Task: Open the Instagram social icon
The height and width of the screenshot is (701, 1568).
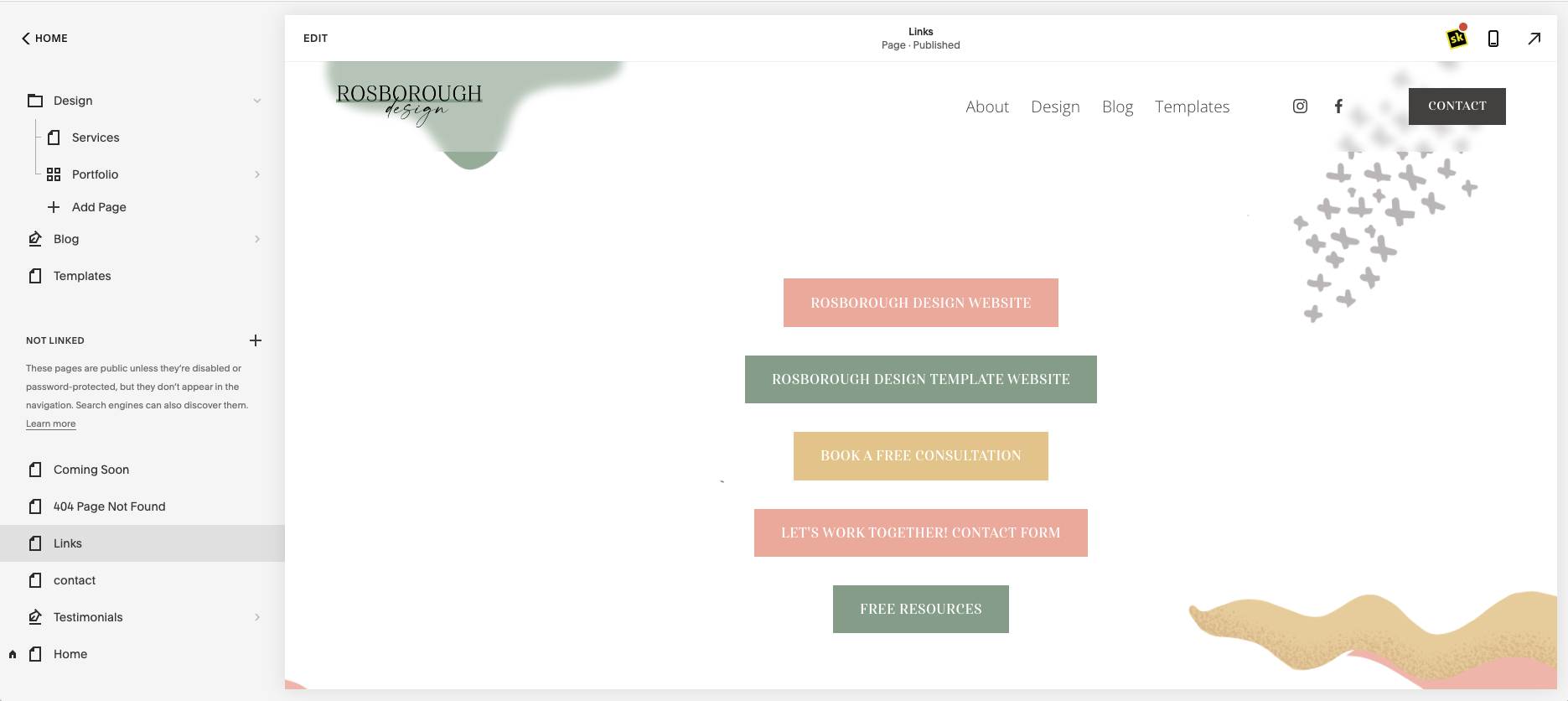Action: pyautogui.click(x=1300, y=106)
